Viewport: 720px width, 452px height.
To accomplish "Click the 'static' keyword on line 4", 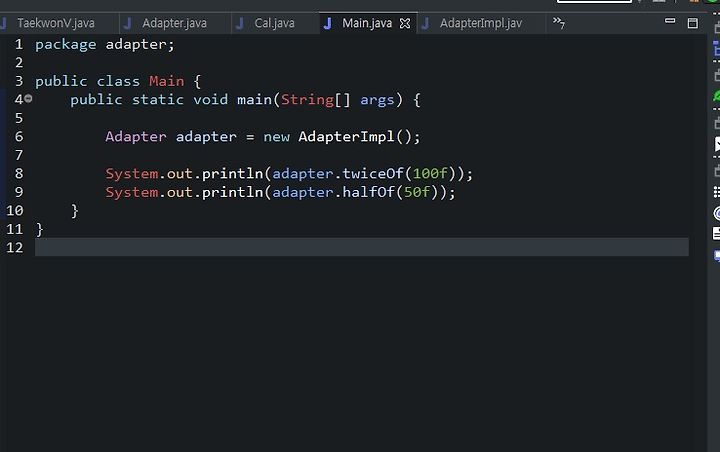I will [158, 100].
